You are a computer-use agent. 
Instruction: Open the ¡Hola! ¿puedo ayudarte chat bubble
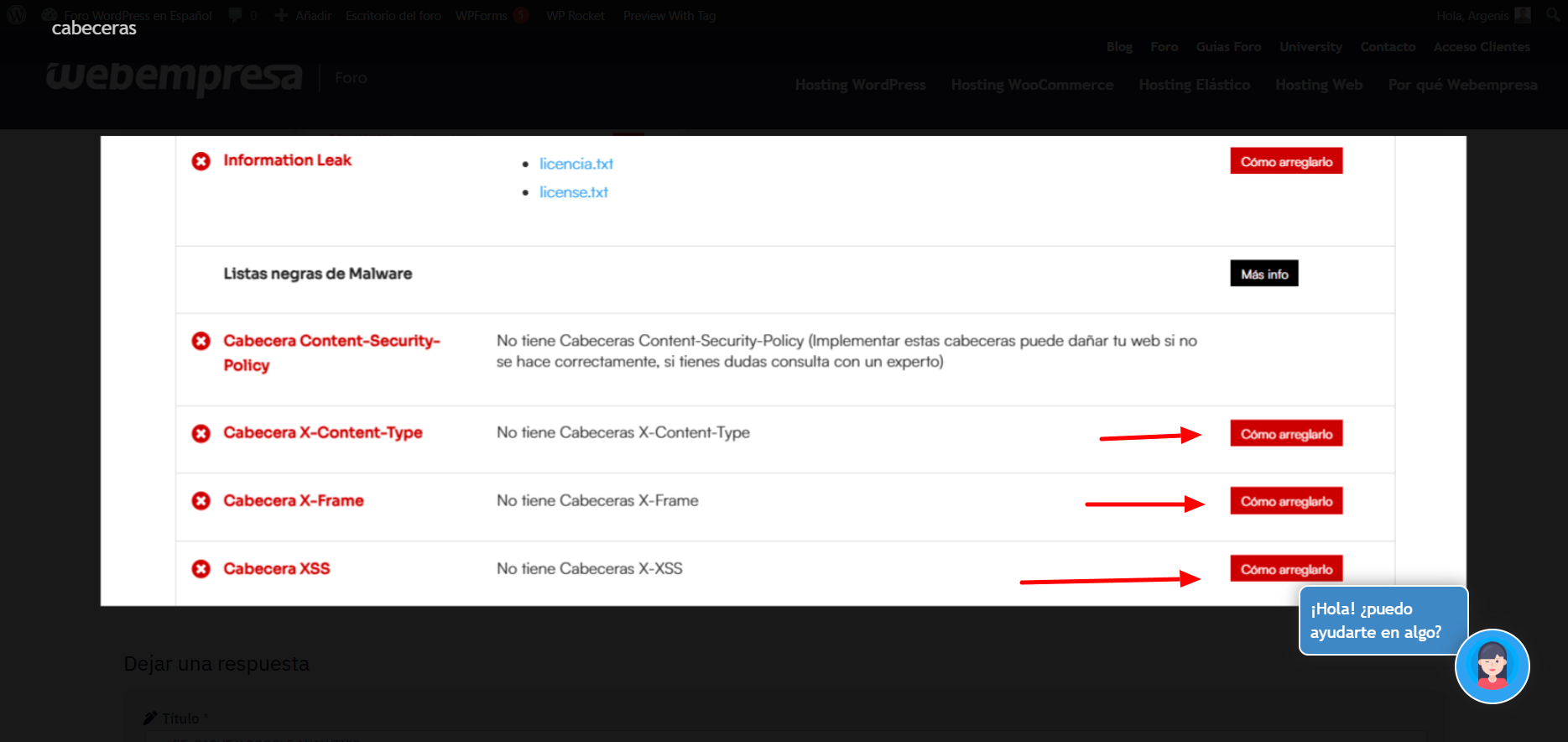click(1382, 620)
